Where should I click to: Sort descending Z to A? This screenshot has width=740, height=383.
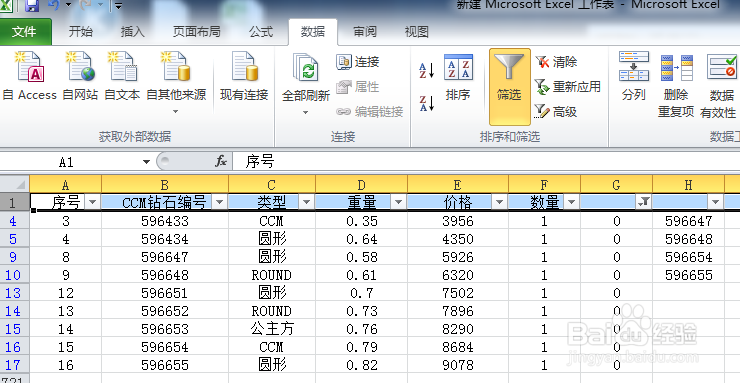click(427, 103)
